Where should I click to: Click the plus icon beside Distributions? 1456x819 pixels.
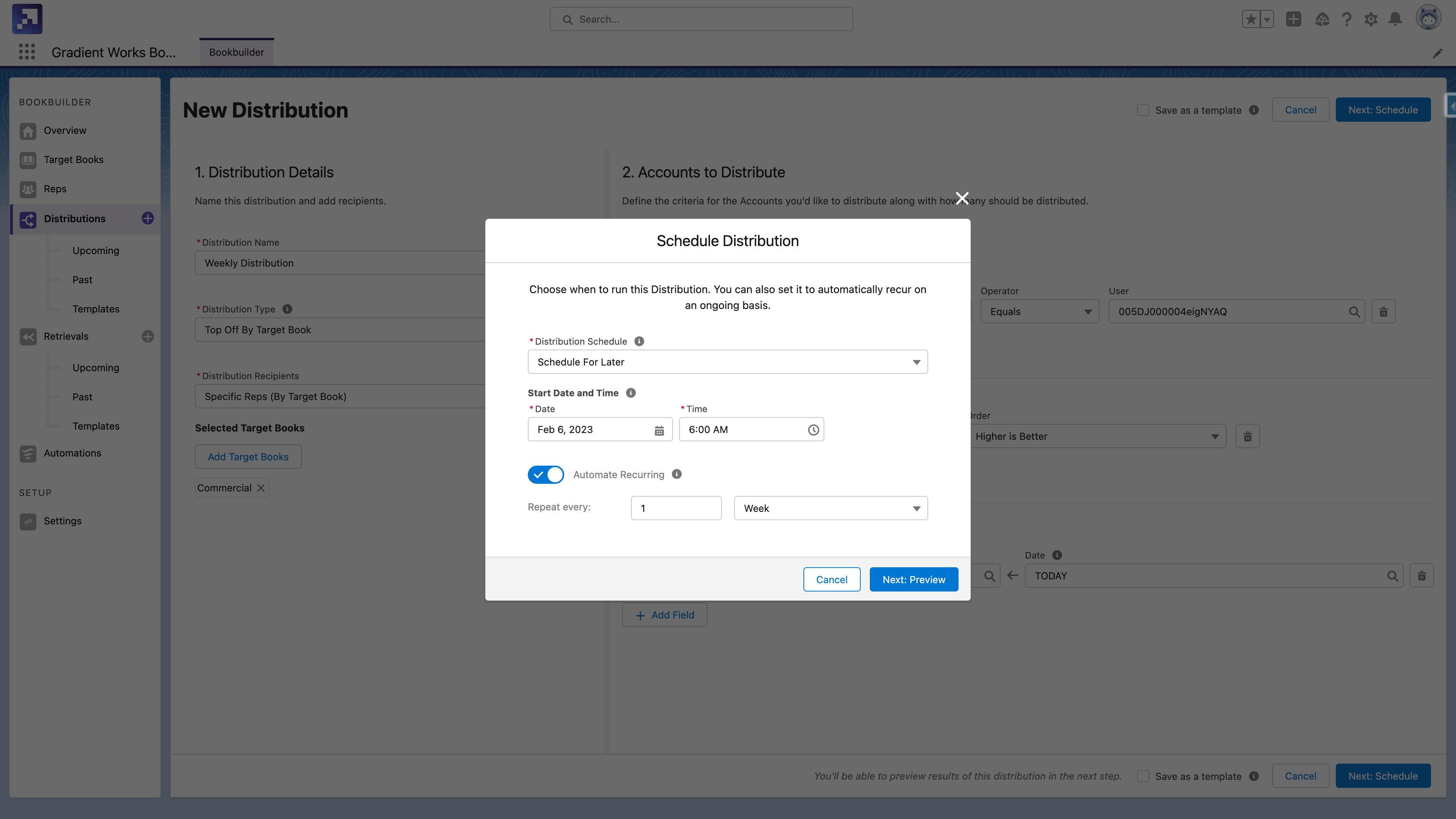pyautogui.click(x=147, y=218)
